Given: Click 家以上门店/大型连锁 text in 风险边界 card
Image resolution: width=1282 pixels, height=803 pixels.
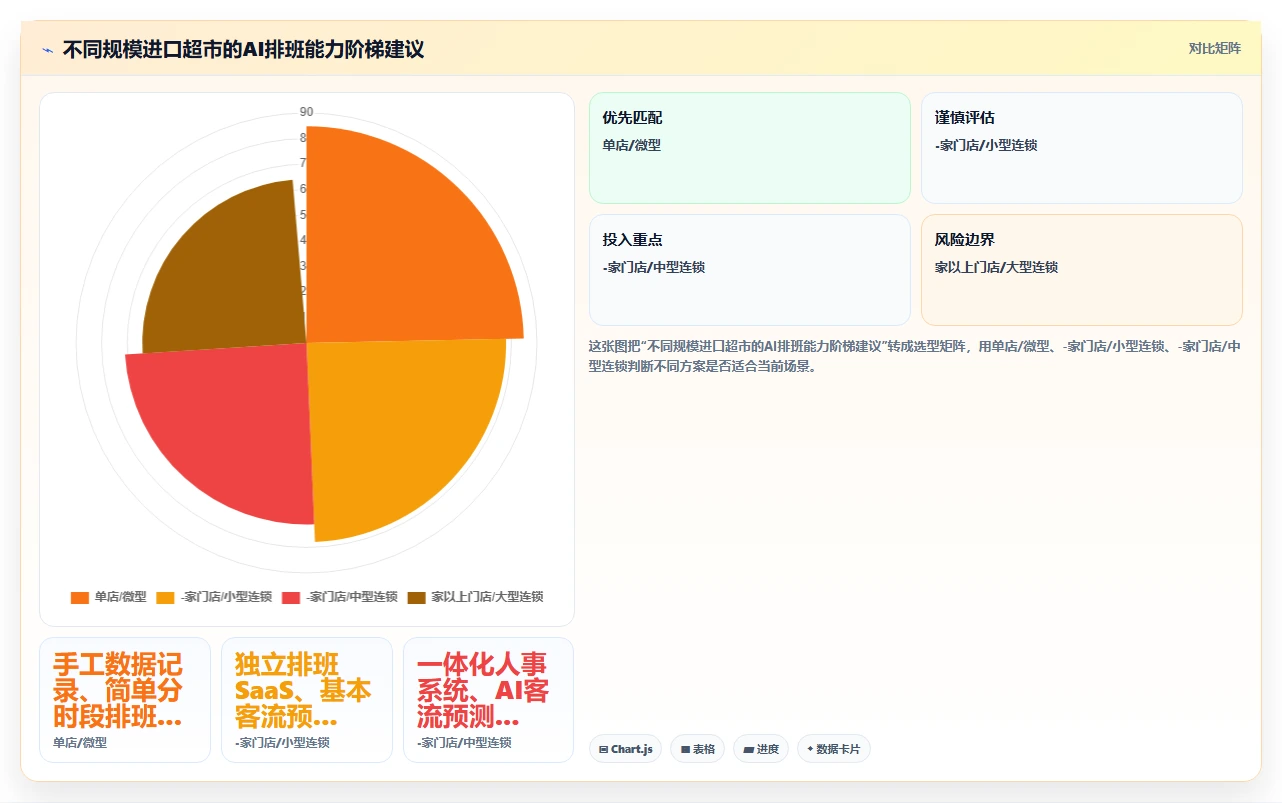Looking at the screenshot, I should 996,267.
